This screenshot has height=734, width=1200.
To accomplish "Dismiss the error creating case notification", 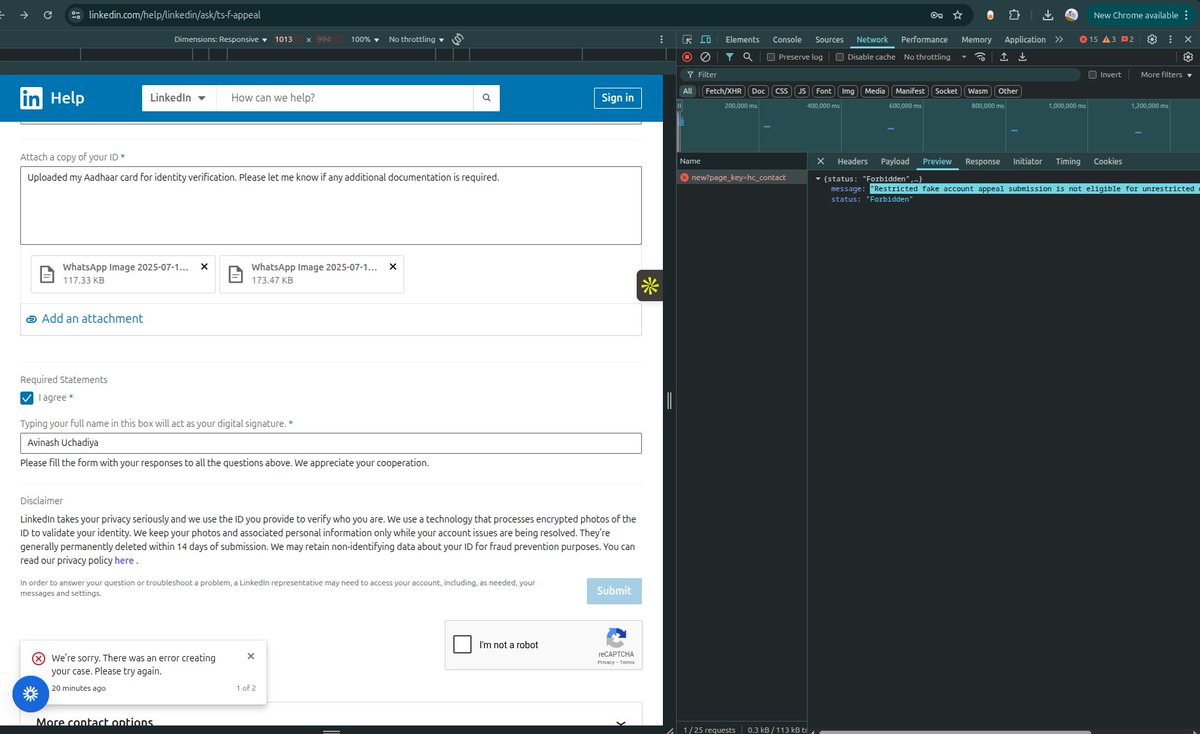I will click(250, 656).
